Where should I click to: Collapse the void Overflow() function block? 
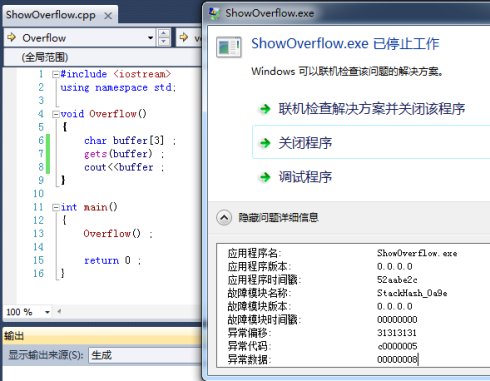(56, 114)
